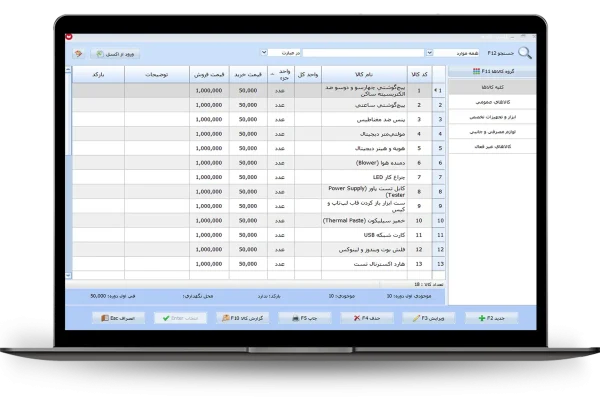600x400 pixels.
Task: Click the Product report F10 button
Action: click(243, 318)
